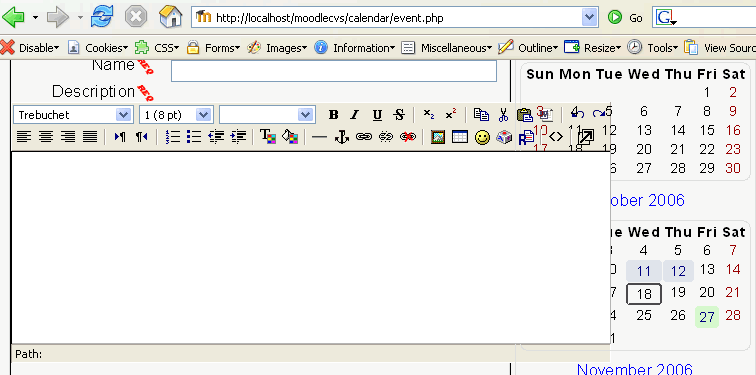Insert a table
Image resolution: width=756 pixels, height=375 pixels.
click(x=460, y=137)
